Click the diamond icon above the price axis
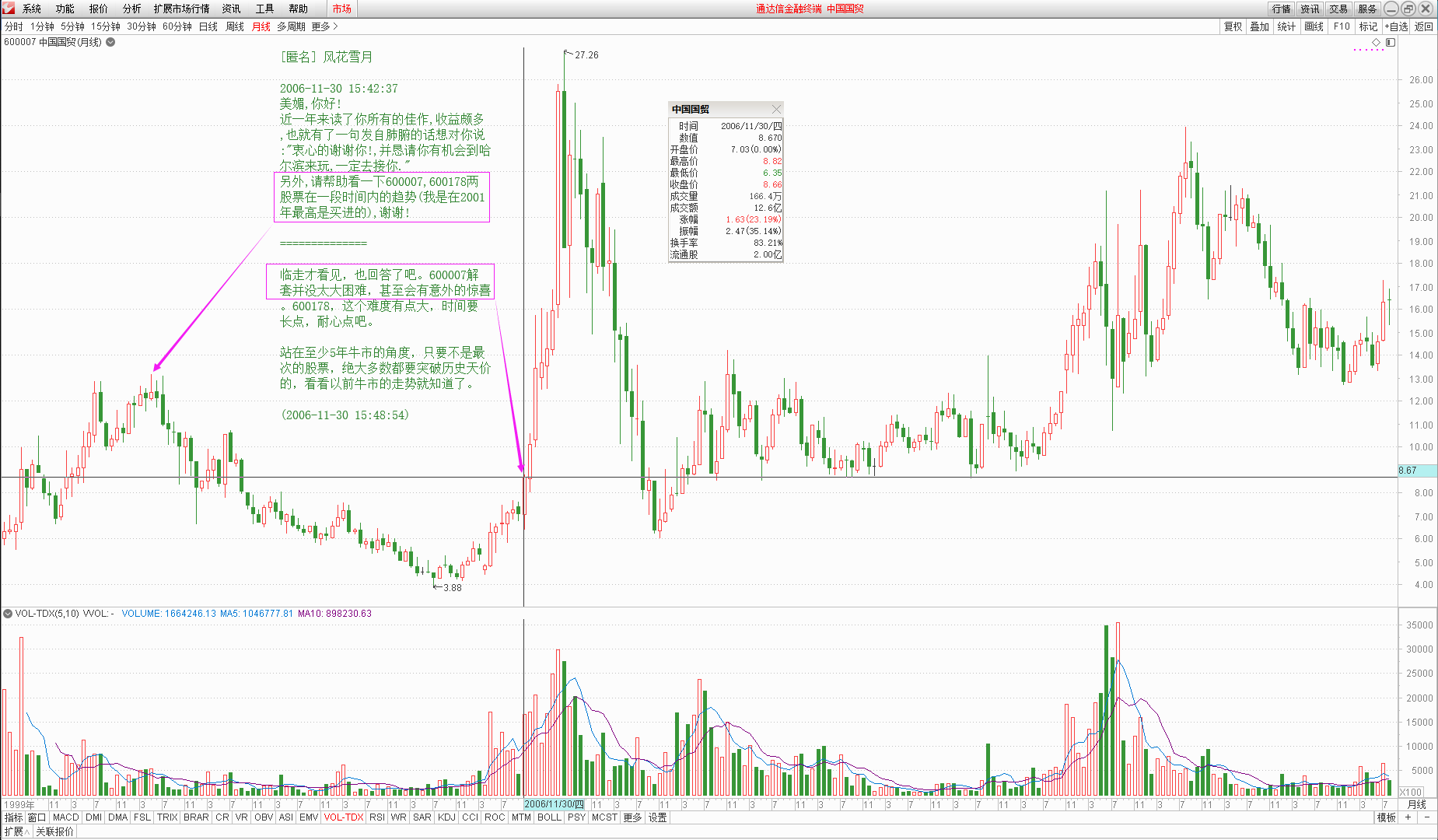 click(1376, 42)
